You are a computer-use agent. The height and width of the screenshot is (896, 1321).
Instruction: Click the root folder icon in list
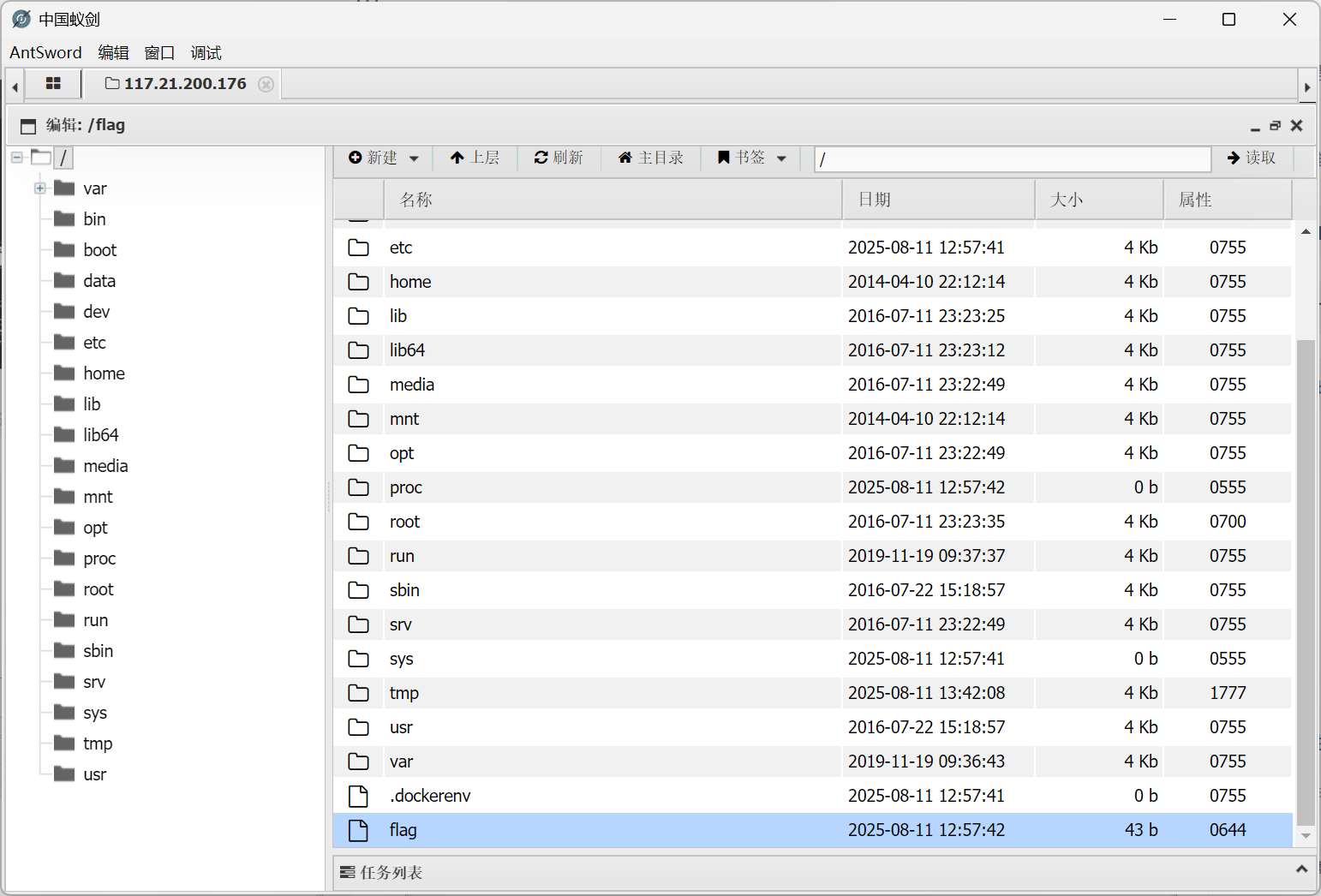[x=358, y=522]
